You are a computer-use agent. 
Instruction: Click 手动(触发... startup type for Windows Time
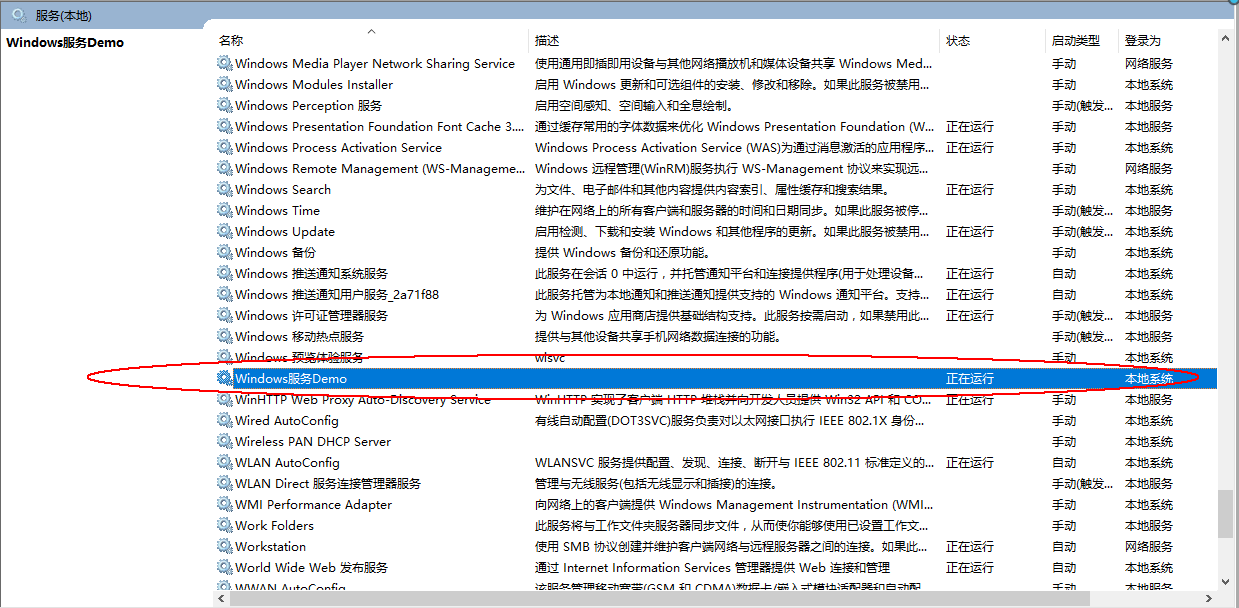pyautogui.click(x=1082, y=210)
